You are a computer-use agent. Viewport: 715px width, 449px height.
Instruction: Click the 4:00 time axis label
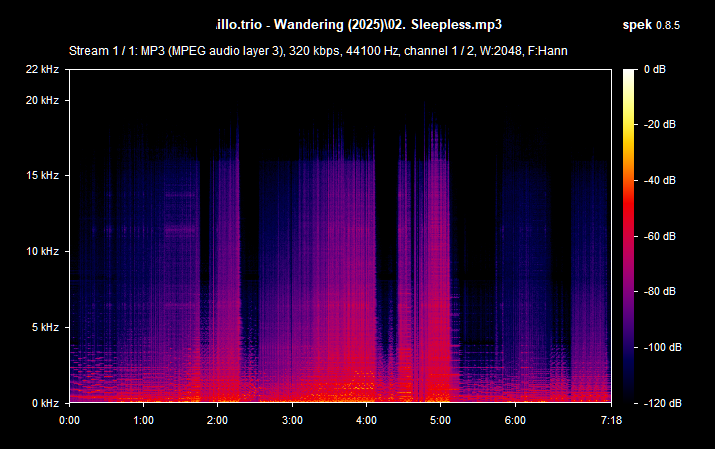[366, 420]
